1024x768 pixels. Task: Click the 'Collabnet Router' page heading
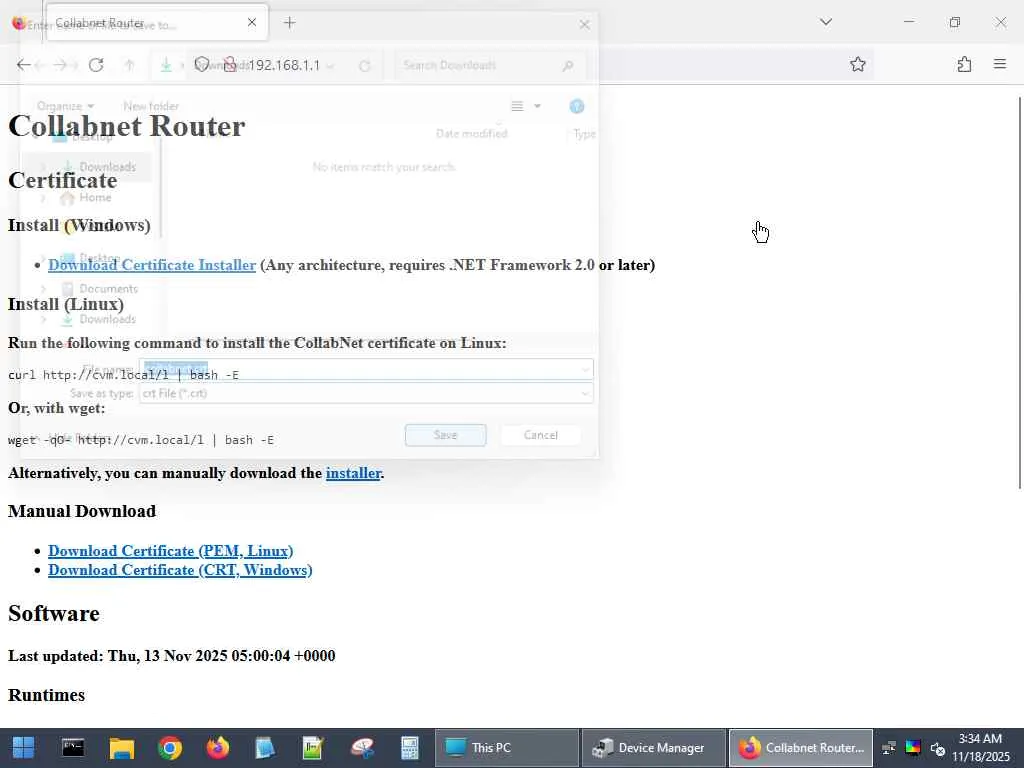click(127, 126)
